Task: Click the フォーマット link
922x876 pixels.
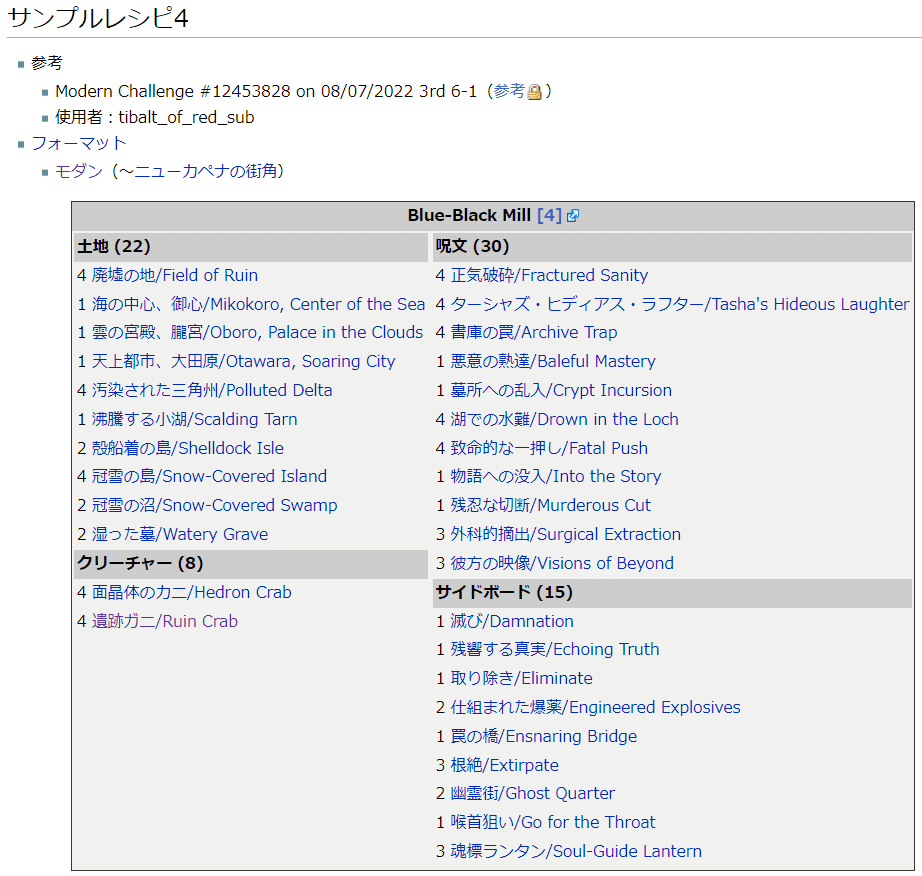Action: (x=76, y=143)
